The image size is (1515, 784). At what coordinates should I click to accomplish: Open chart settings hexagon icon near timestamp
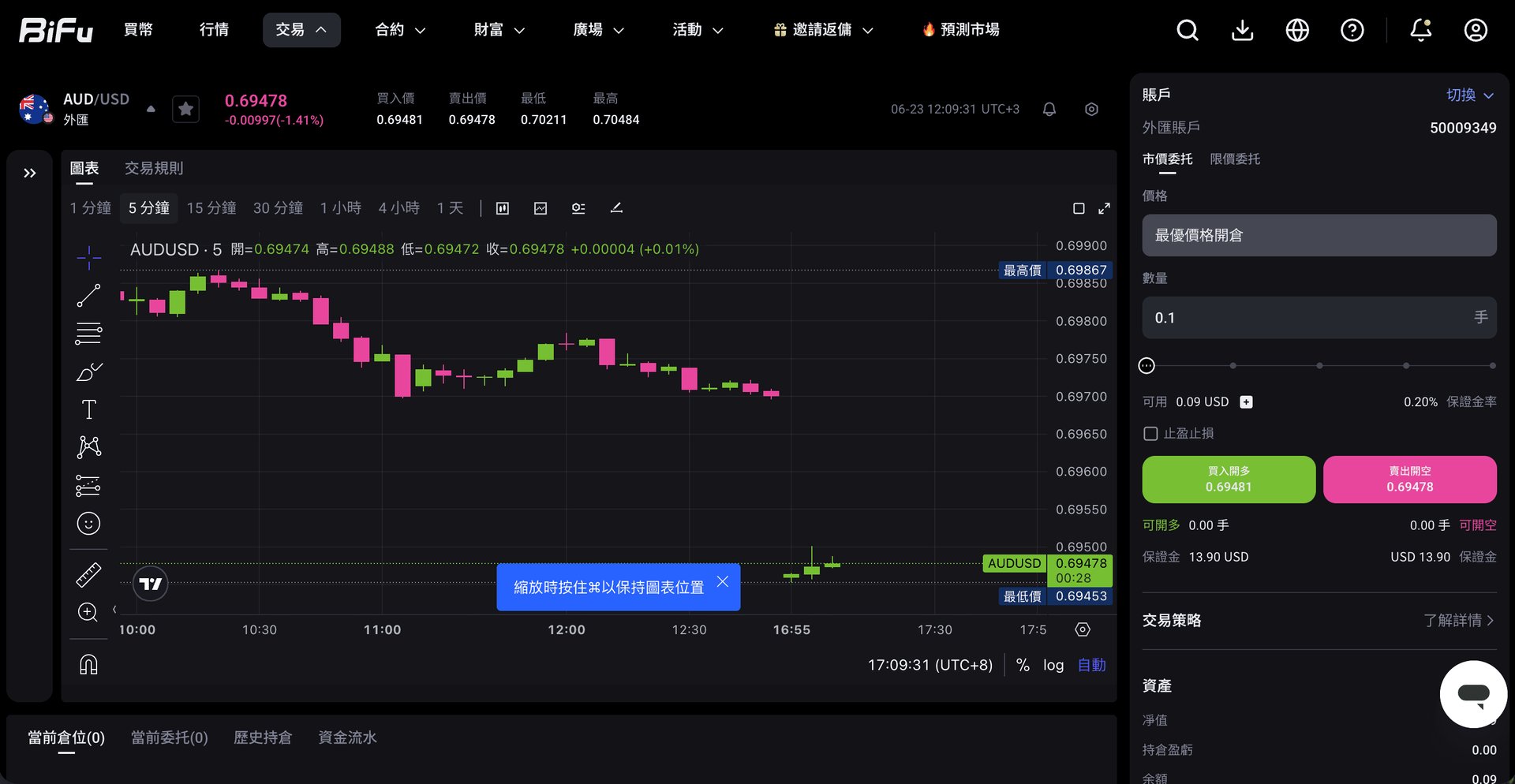(1091, 110)
